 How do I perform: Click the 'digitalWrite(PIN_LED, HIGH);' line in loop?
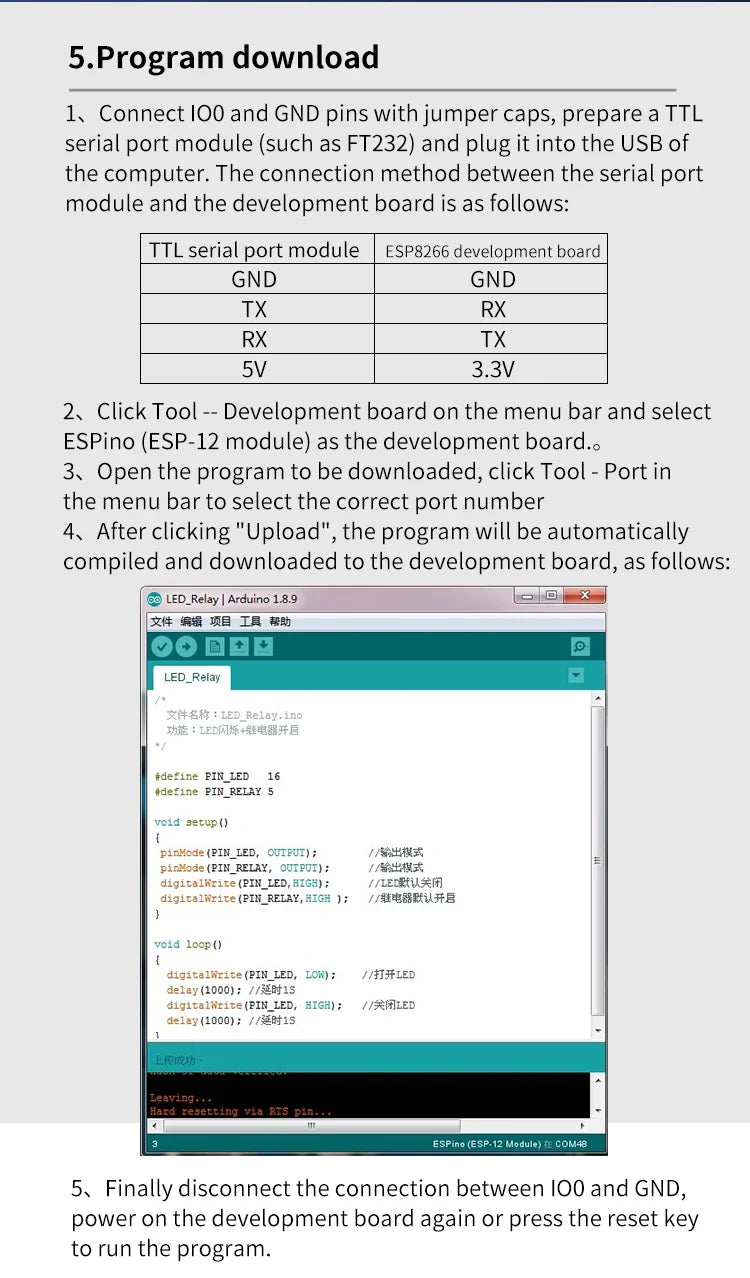tap(254, 1005)
